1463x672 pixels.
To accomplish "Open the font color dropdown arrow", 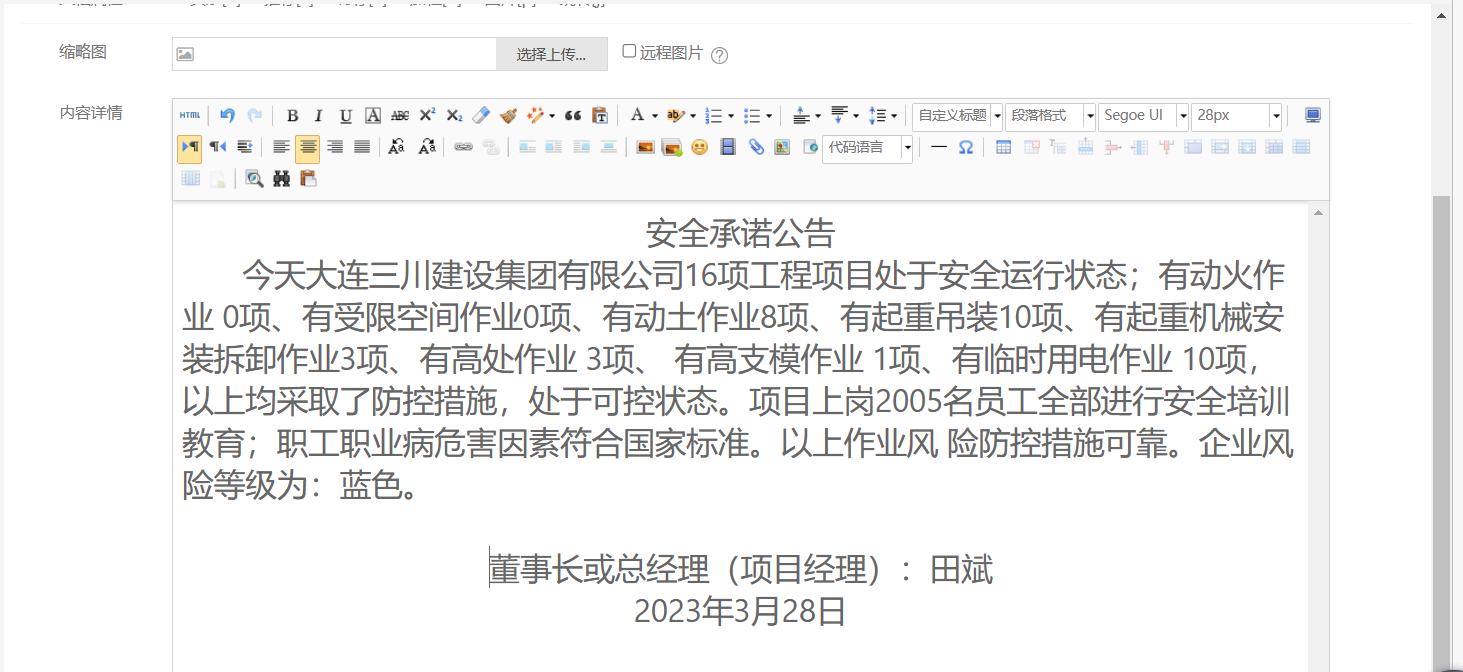I will click(x=654, y=117).
